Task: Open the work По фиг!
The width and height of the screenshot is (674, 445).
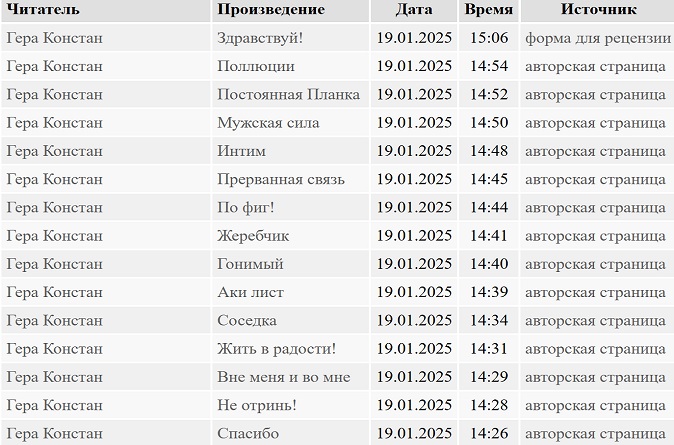Action: click(245, 208)
